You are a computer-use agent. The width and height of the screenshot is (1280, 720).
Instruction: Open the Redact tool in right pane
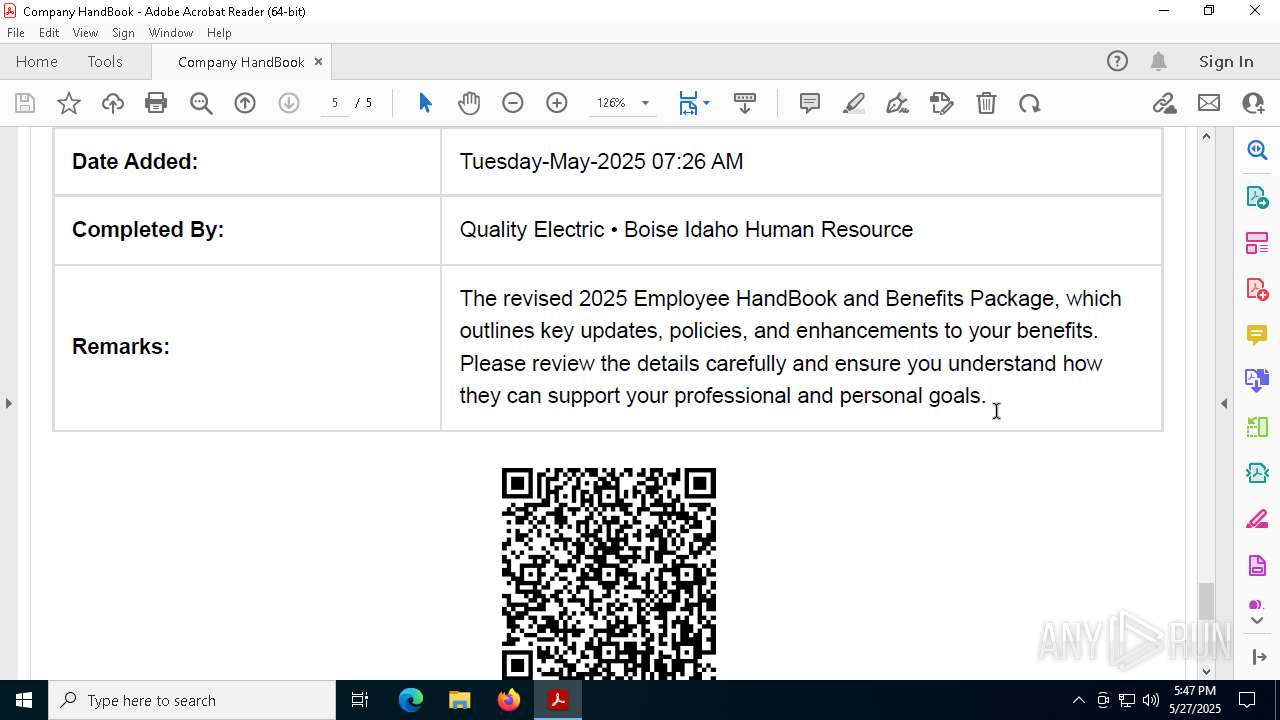coord(1257,520)
